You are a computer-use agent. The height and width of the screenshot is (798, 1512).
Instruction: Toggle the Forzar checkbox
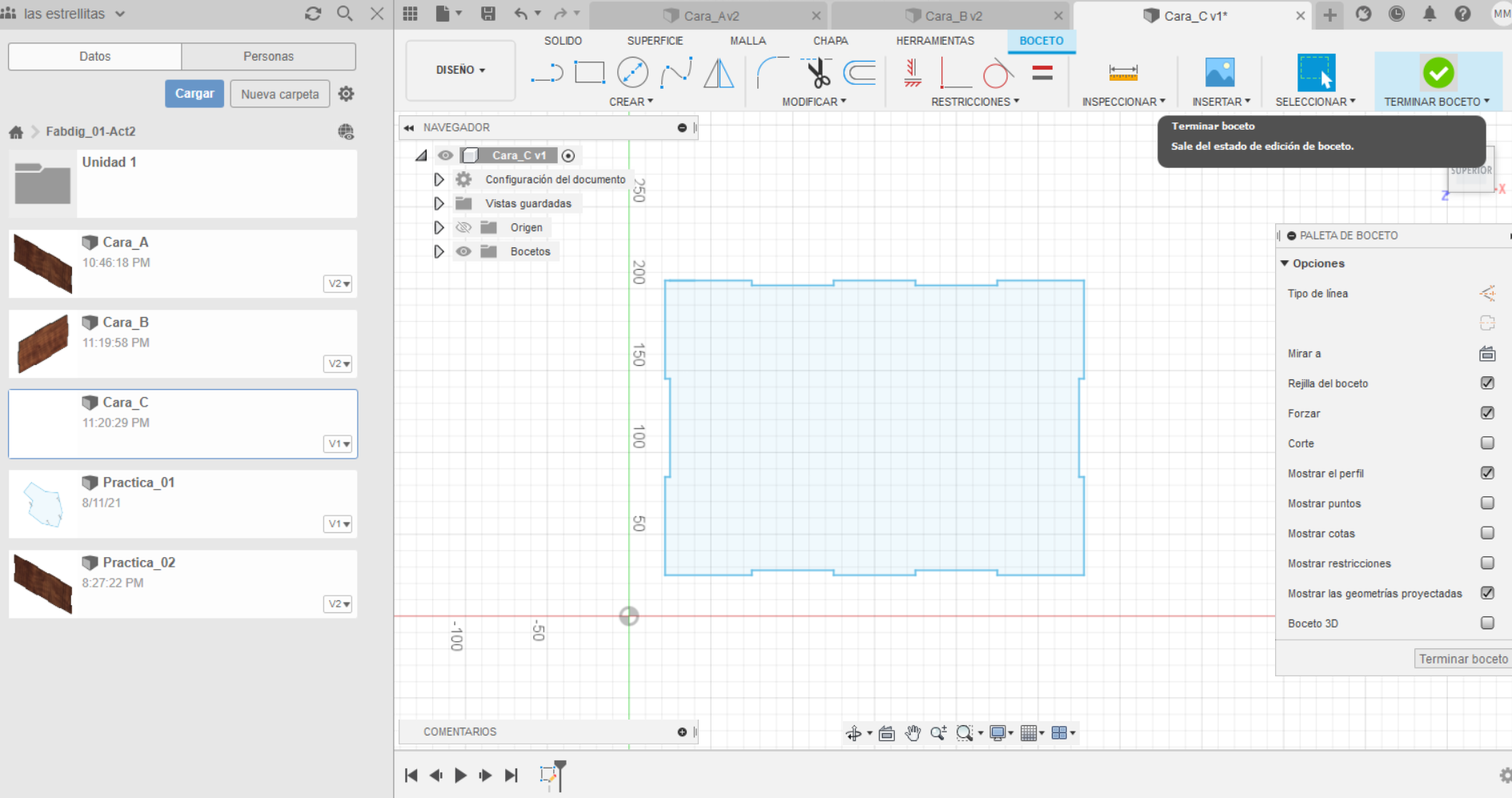(1487, 413)
